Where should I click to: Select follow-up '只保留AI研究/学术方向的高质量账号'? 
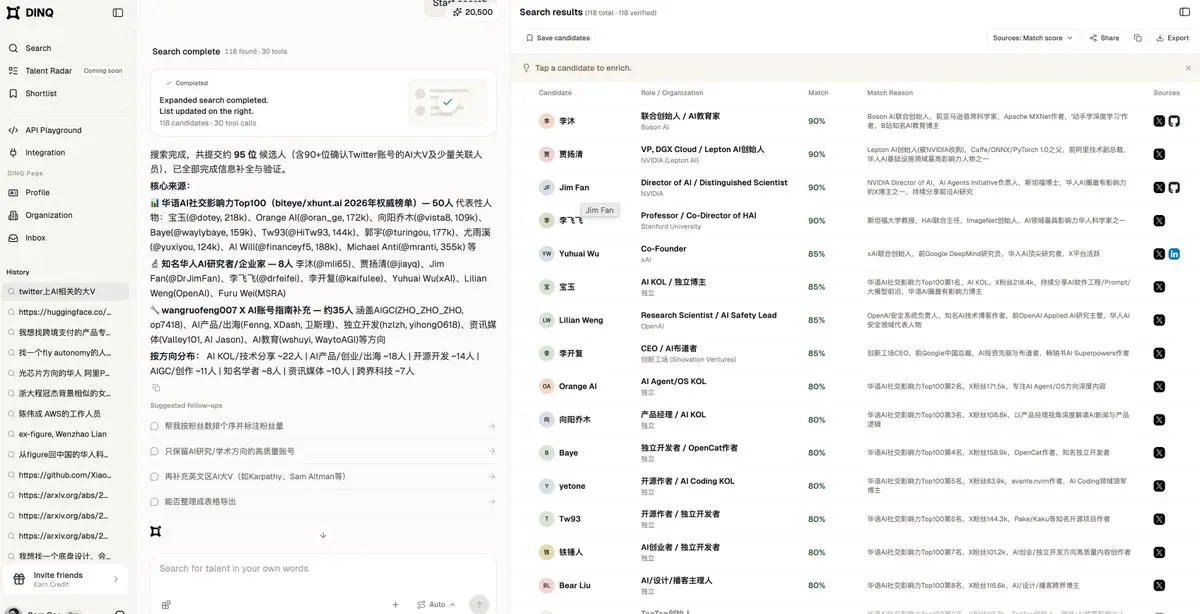[323, 451]
